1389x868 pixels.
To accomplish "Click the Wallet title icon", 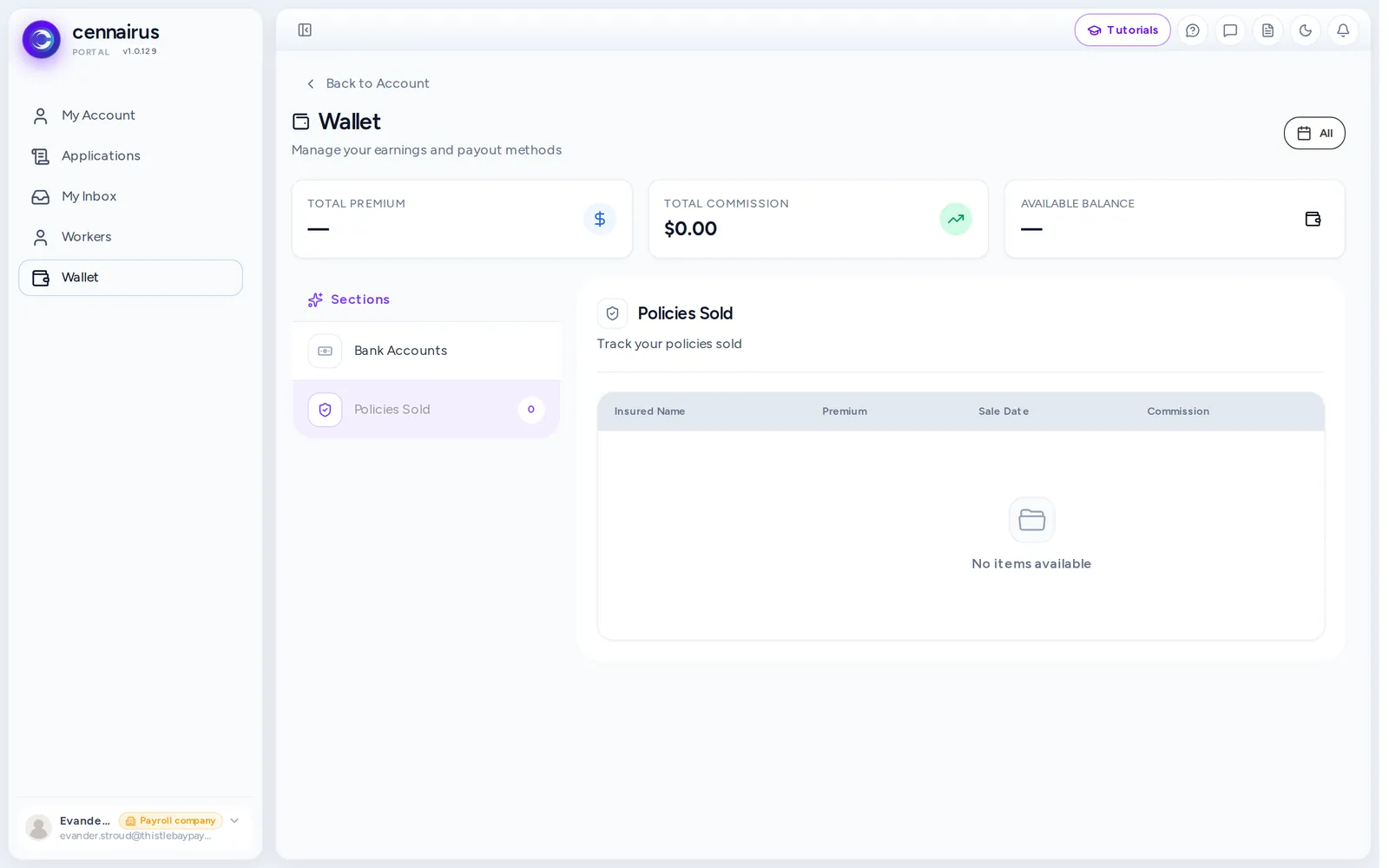I will click(x=301, y=122).
